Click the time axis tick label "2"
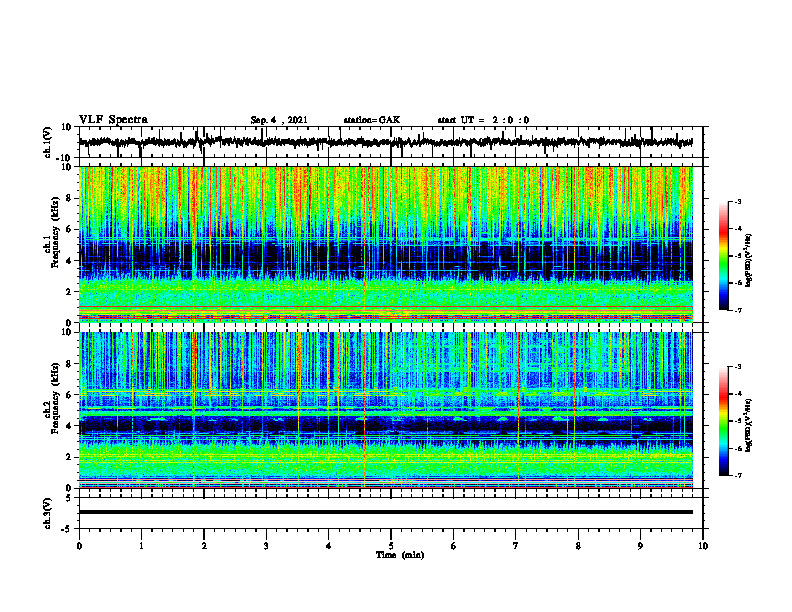 tap(204, 546)
